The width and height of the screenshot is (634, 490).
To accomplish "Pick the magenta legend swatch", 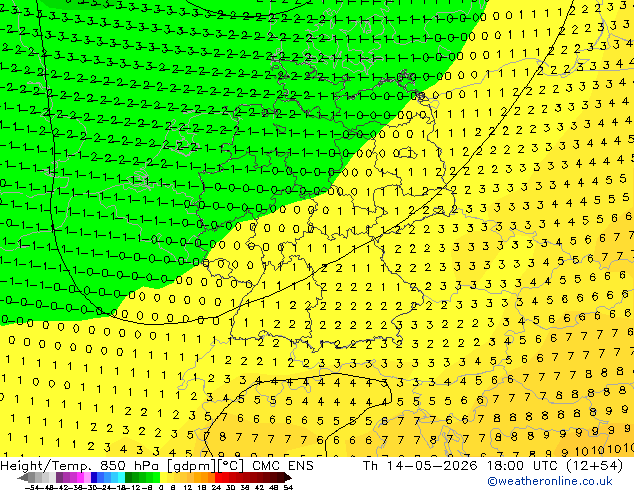I will click(80, 478).
